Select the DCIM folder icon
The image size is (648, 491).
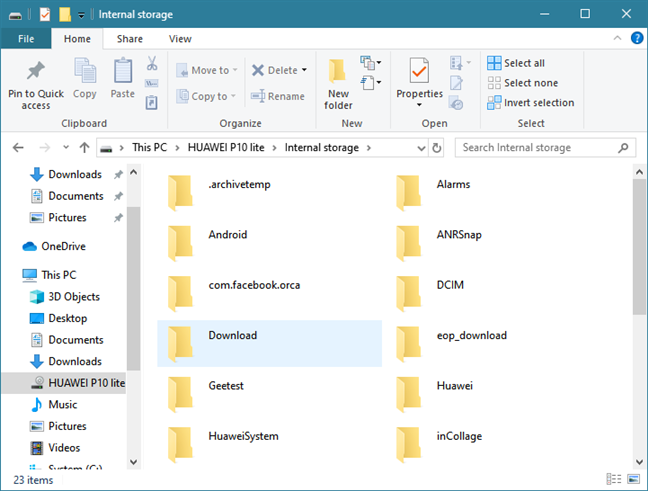pos(408,293)
